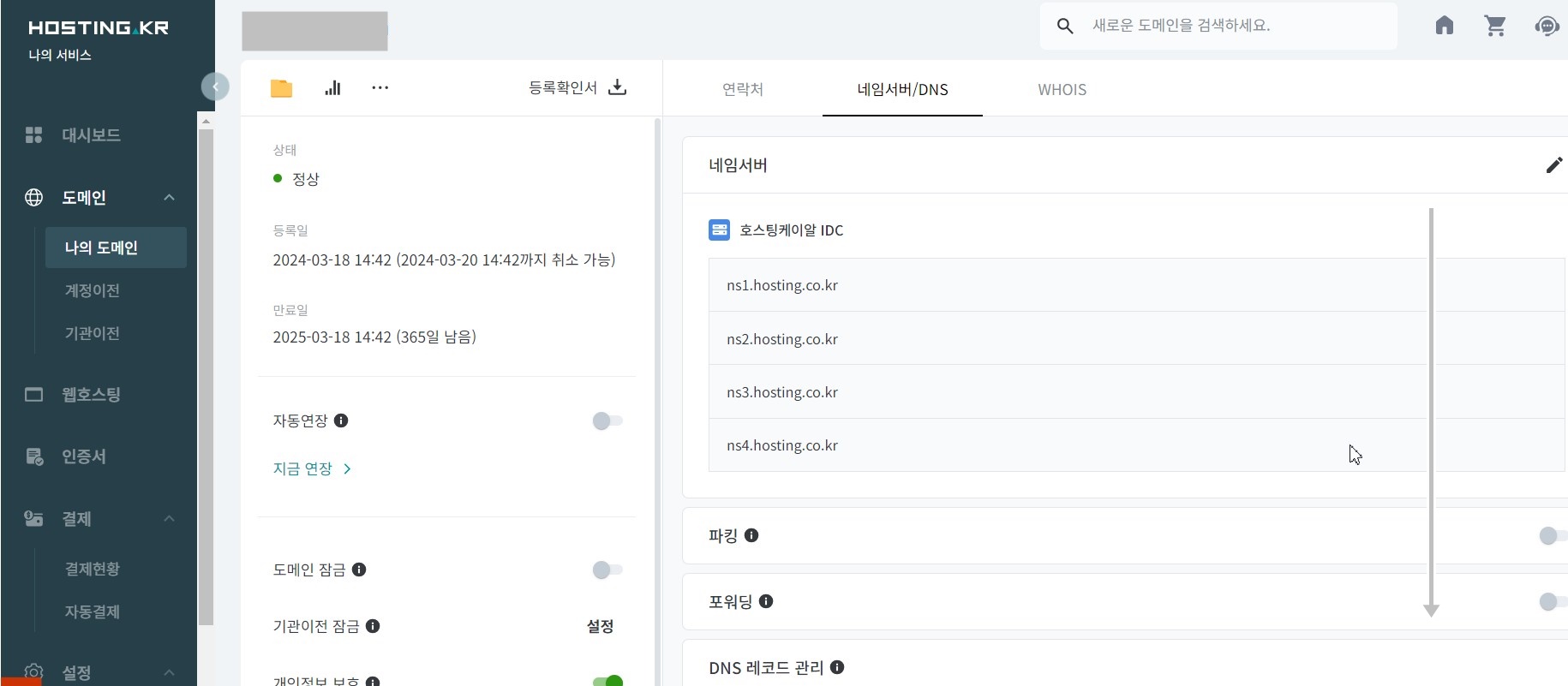Screen dimensions: 1568x686
Task: Toggle the 포워딩 switch
Action: coord(1553,602)
